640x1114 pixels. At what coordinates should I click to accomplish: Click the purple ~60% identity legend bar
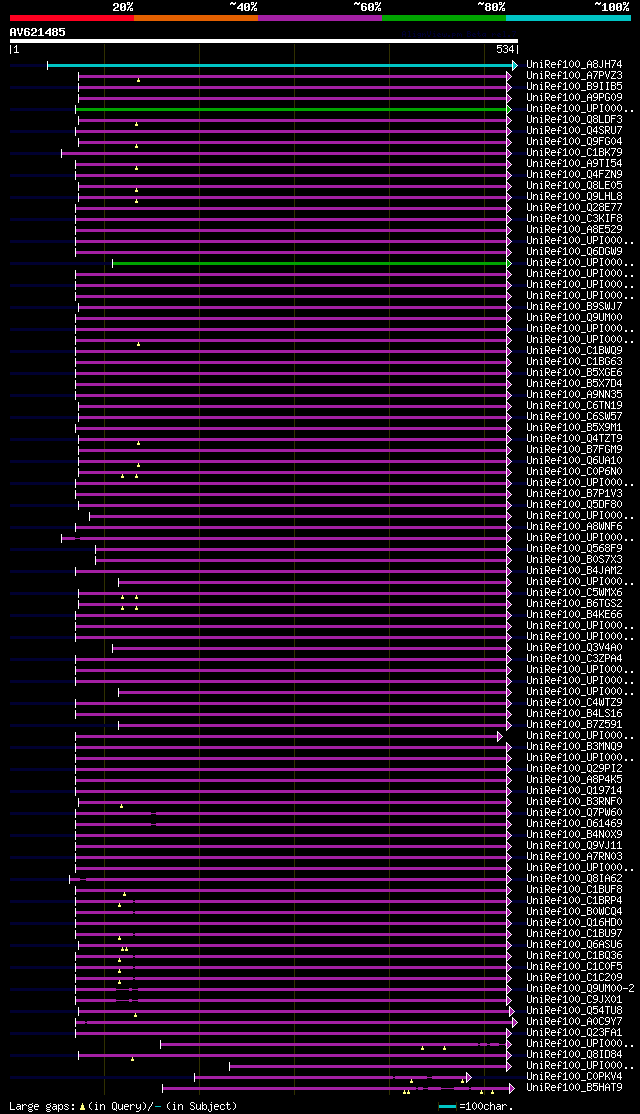pos(320,17)
